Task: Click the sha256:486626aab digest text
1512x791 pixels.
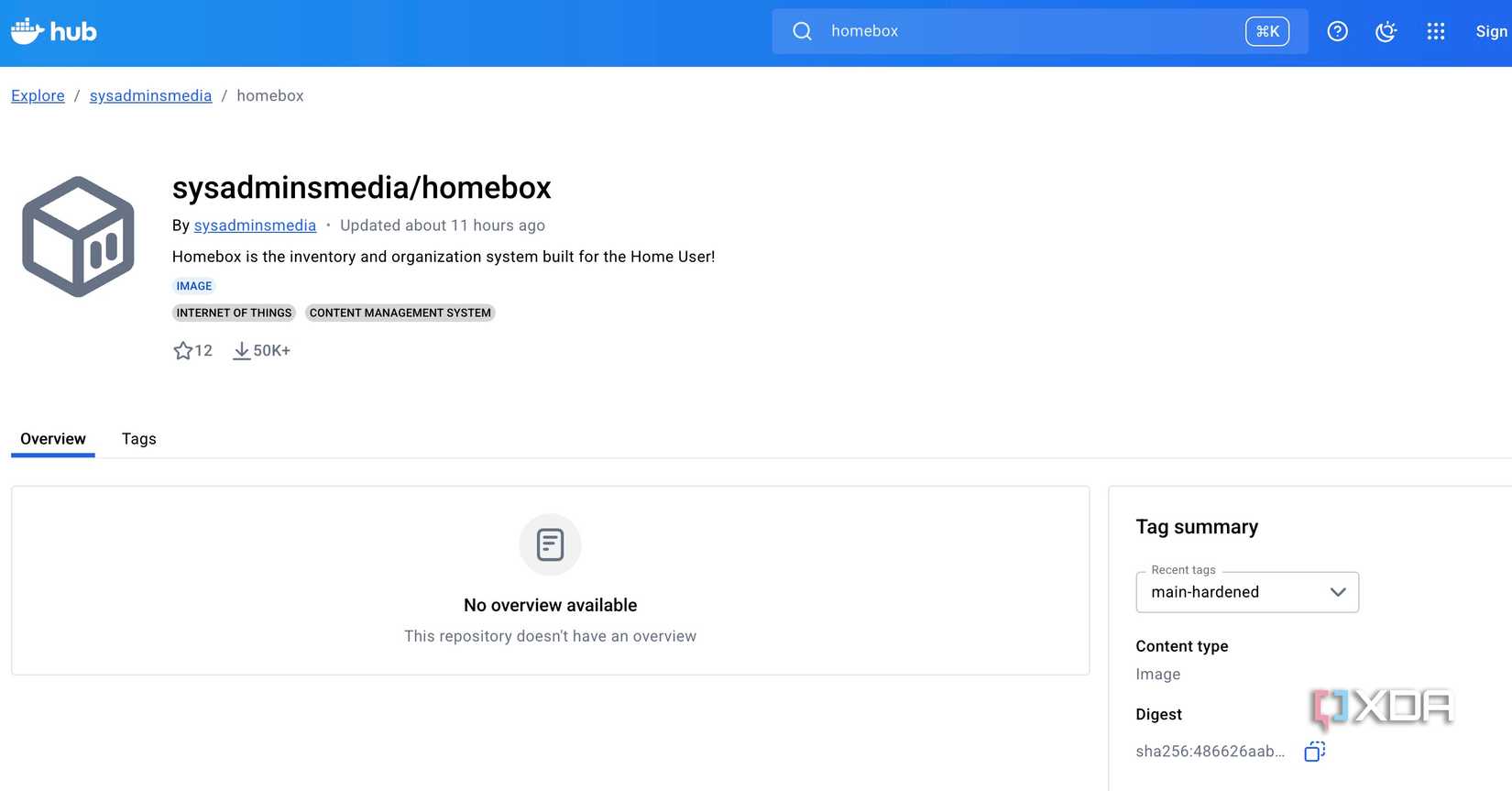Action: (1210, 752)
